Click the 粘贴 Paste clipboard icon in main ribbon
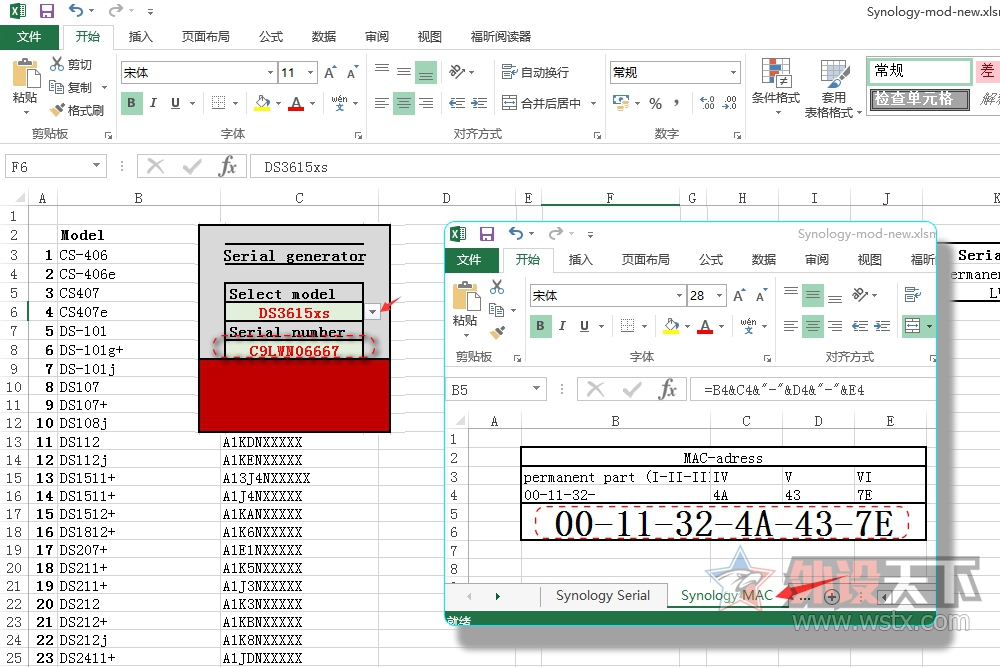 click(26, 74)
